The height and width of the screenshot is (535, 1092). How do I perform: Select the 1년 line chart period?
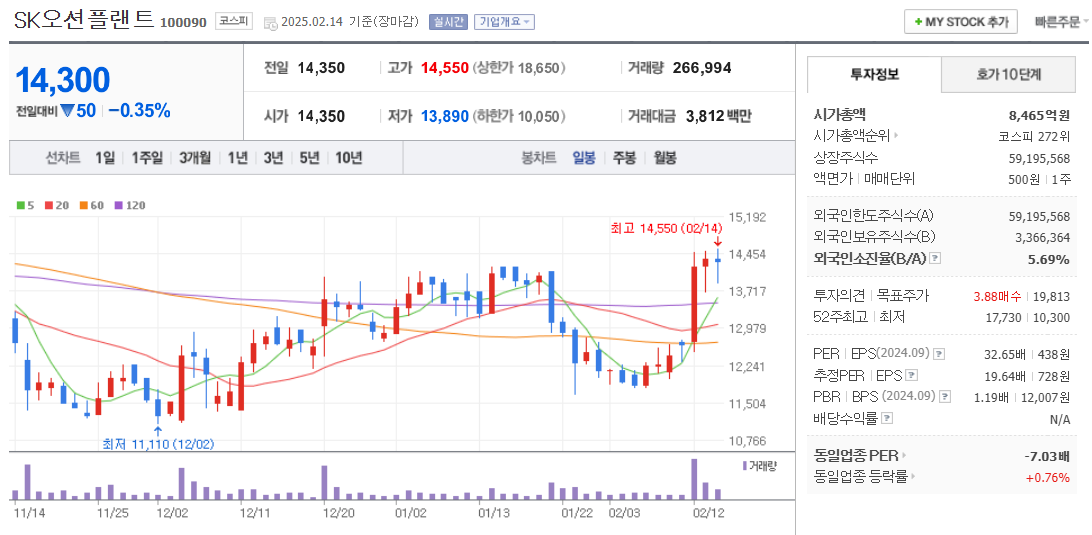pyautogui.click(x=237, y=157)
